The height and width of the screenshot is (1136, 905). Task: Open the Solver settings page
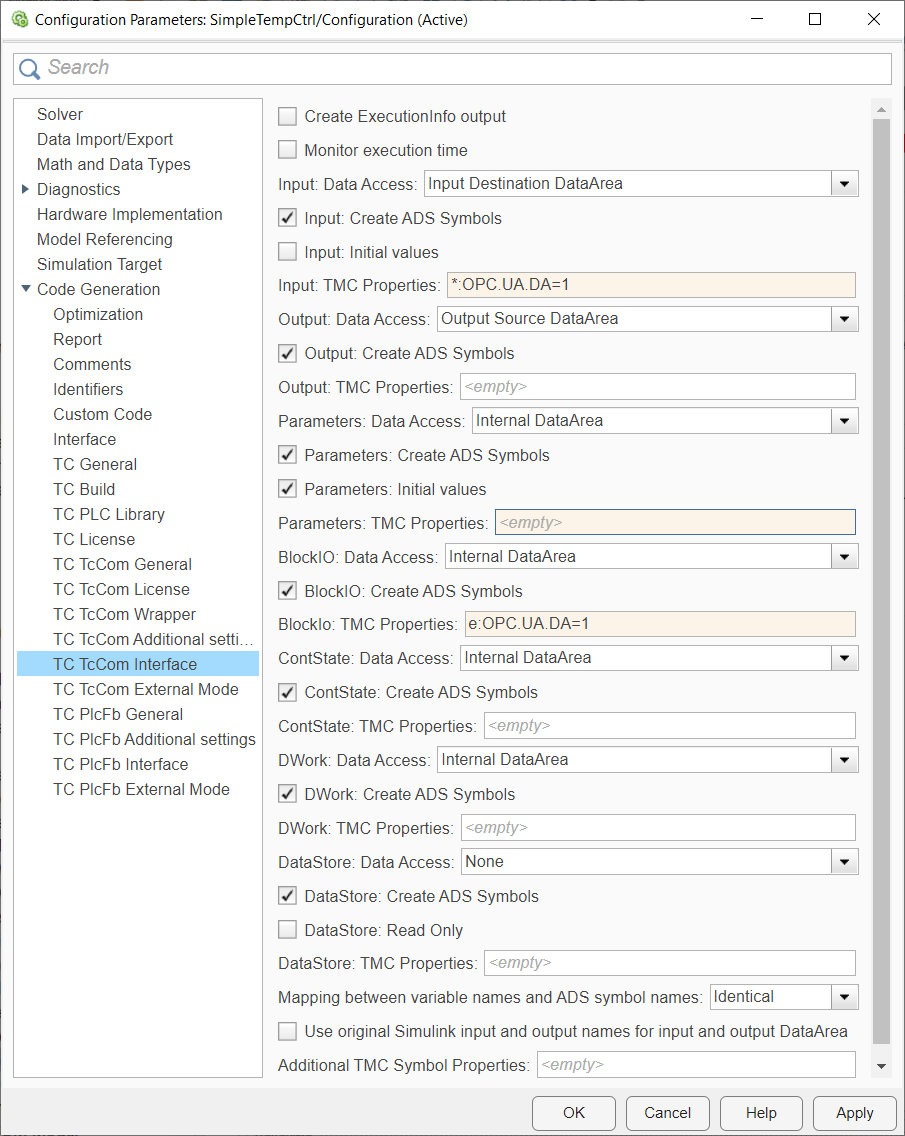coord(59,114)
